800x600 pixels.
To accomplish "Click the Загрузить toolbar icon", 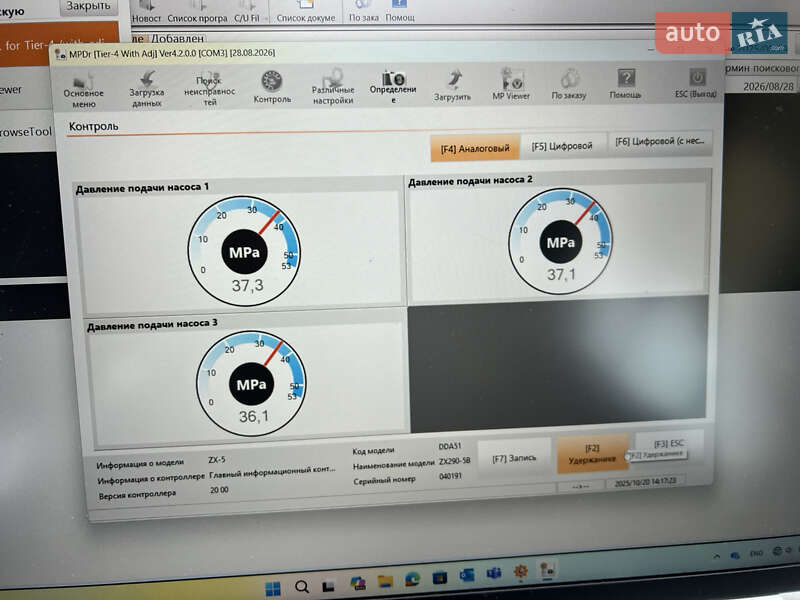I will tap(453, 86).
